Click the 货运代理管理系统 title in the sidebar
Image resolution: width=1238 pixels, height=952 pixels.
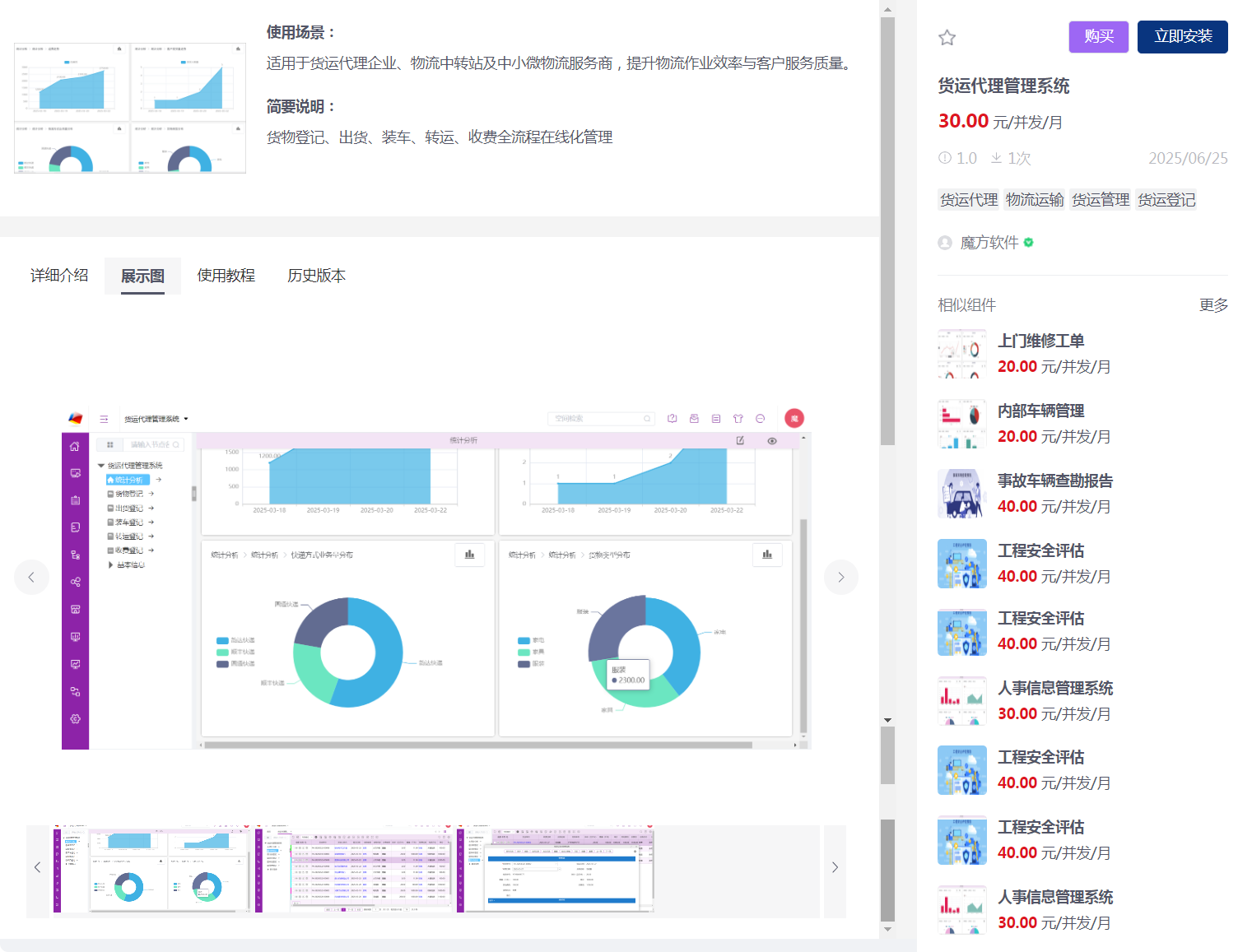coord(1003,86)
